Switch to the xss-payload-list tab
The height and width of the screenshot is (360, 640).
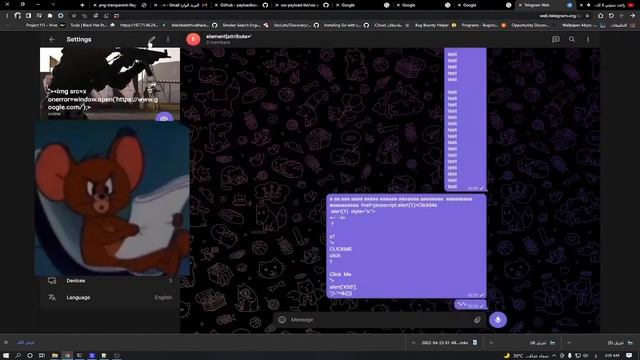click(x=302, y=5)
